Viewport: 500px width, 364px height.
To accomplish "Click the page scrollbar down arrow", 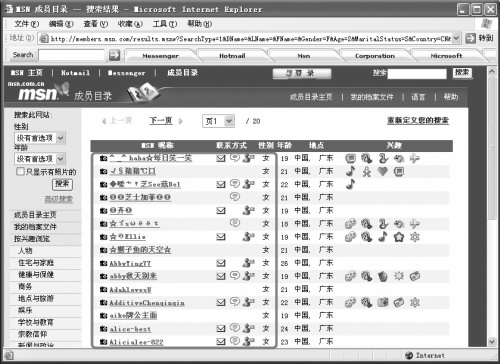I will point(492,341).
